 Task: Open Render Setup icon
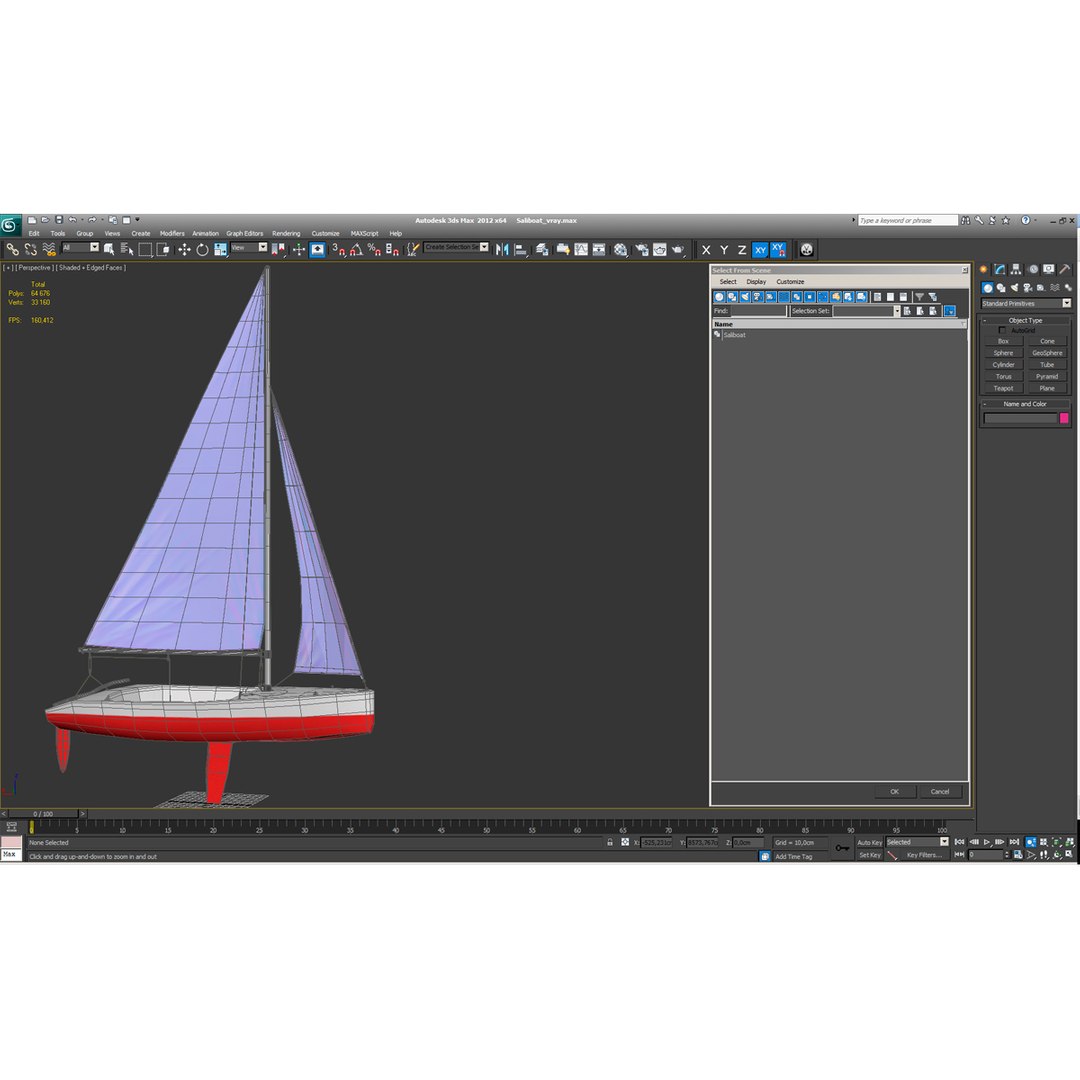642,249
